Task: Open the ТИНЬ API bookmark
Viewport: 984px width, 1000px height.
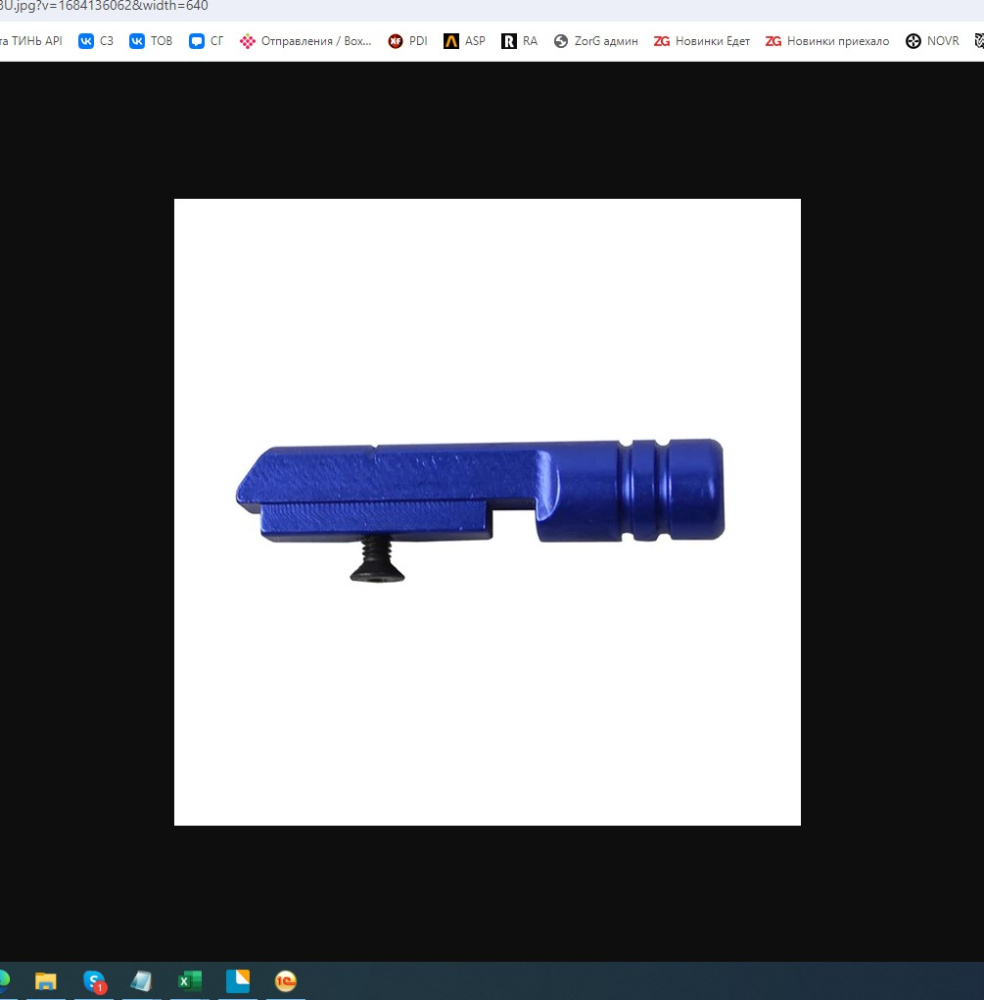Action: tap(31, 41)
